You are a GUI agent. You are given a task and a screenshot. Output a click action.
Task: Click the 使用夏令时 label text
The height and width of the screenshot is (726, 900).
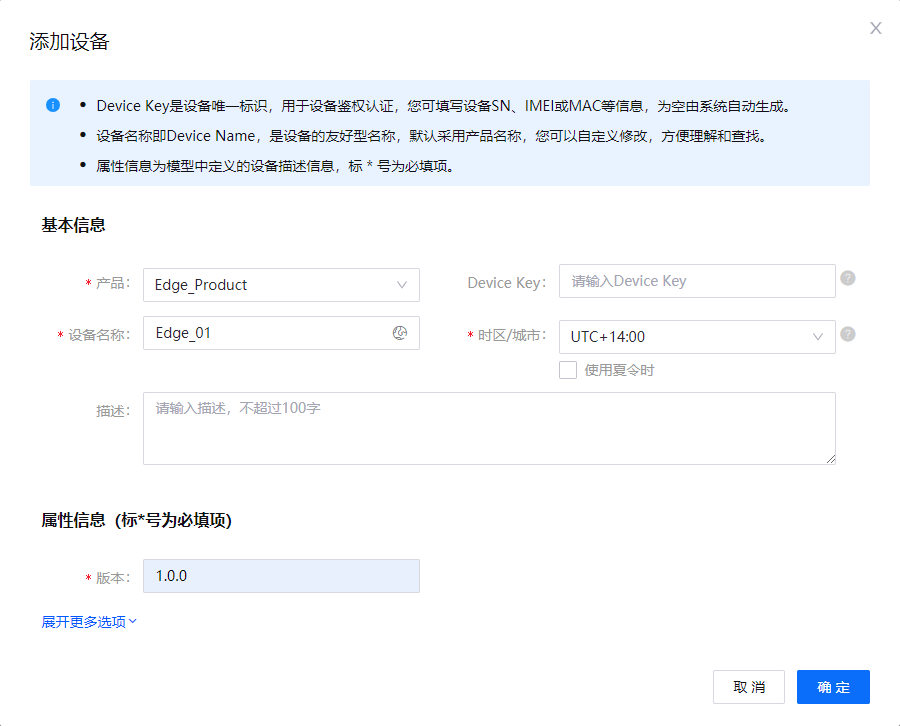[x=619, y=370]
